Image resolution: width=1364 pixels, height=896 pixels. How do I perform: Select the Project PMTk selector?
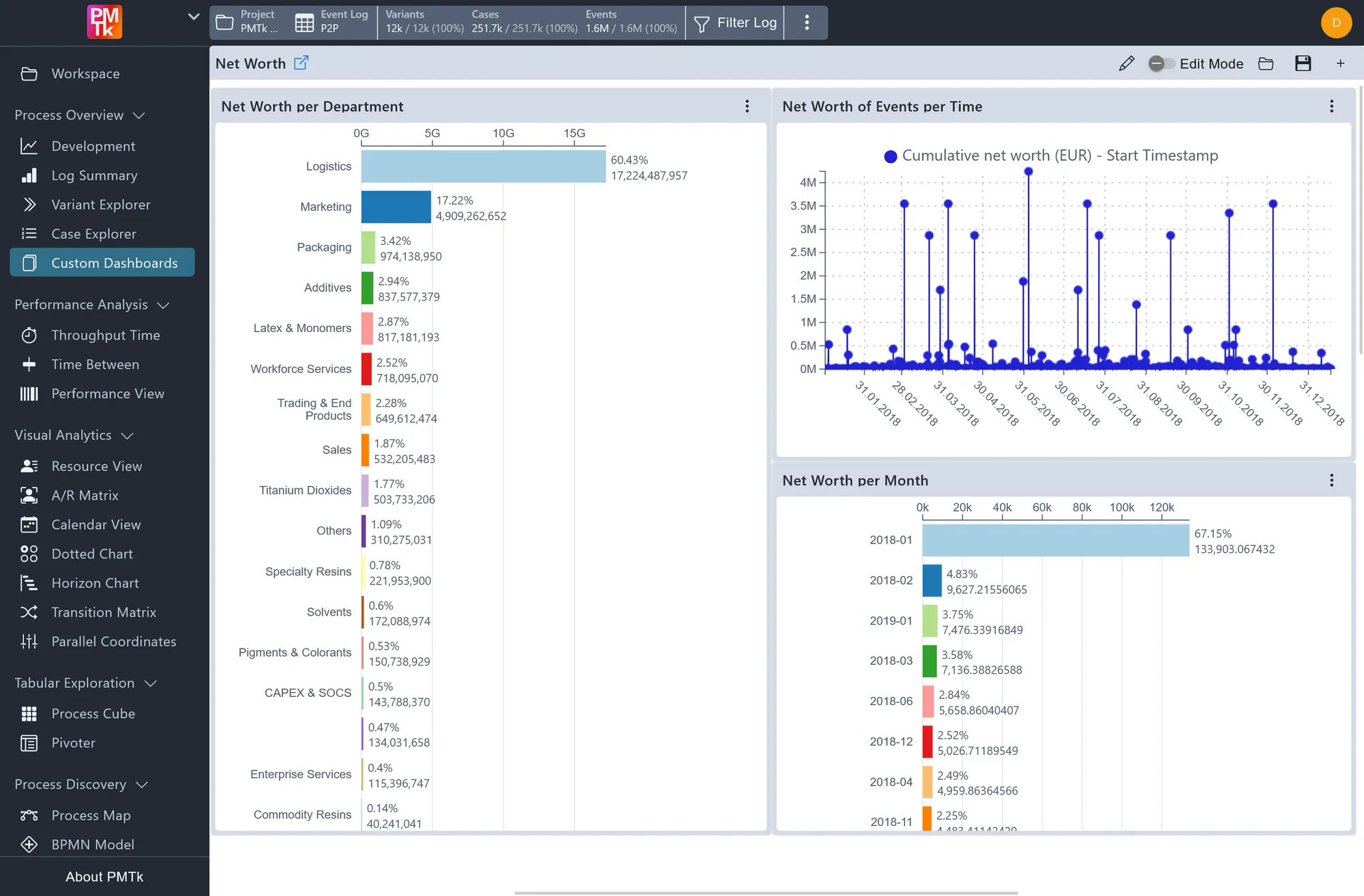coord(249,22)
